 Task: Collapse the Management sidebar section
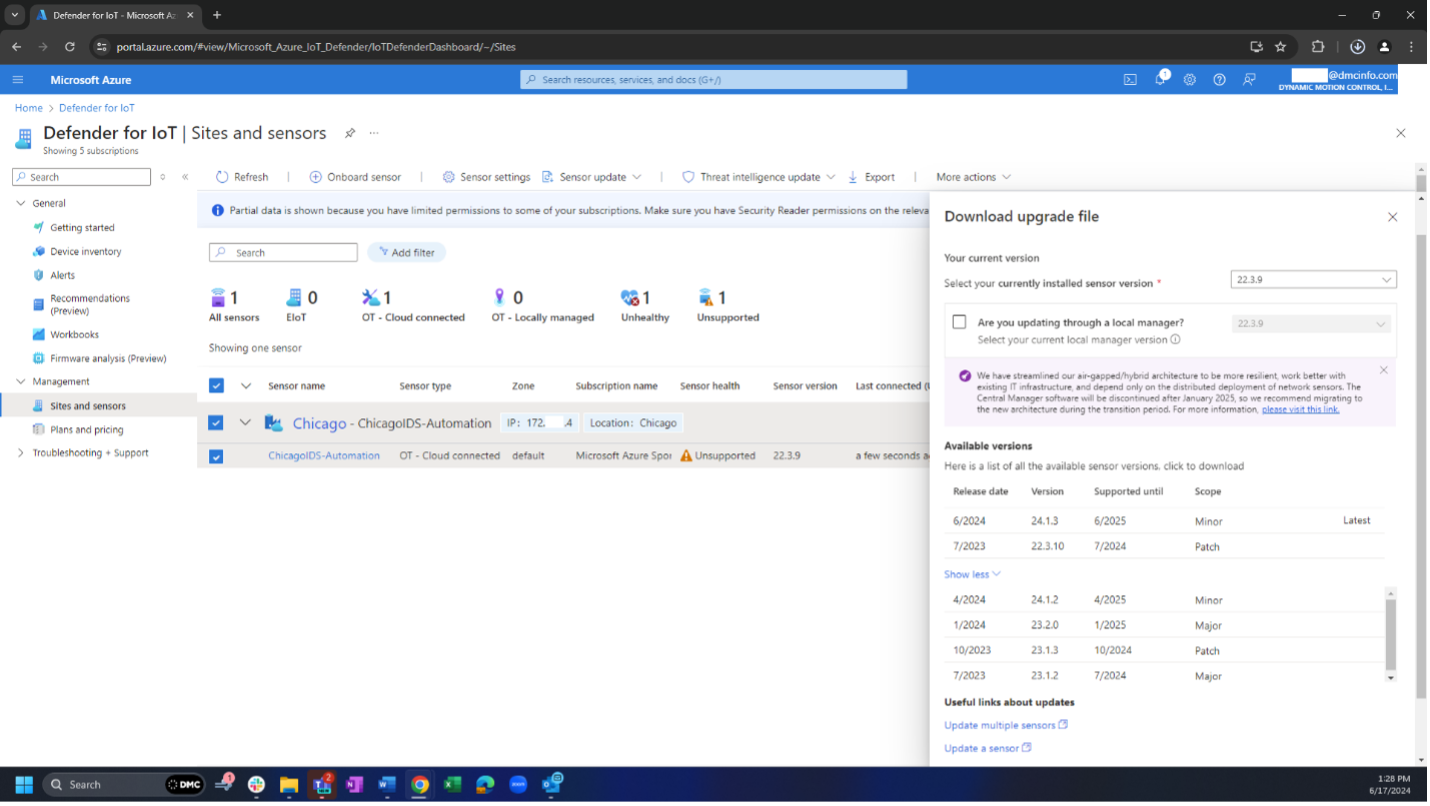coord(21,382)
